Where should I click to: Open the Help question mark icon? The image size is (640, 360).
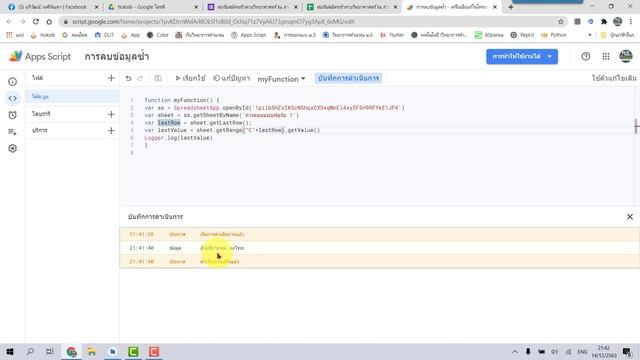[x=586, y=57]
